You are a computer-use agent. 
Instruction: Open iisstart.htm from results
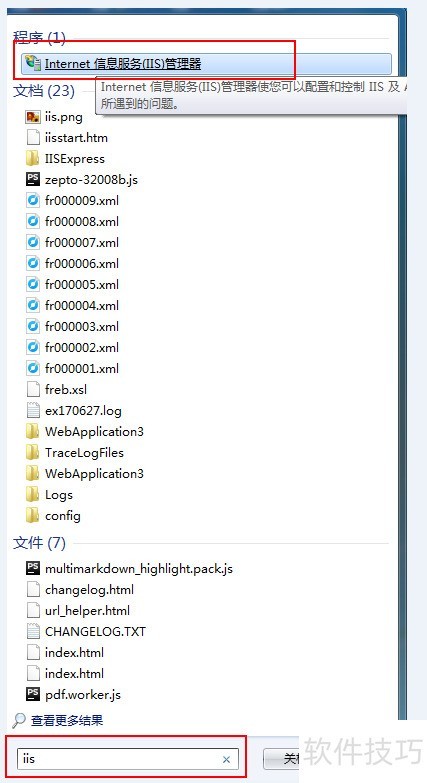[x=66, y=138]
